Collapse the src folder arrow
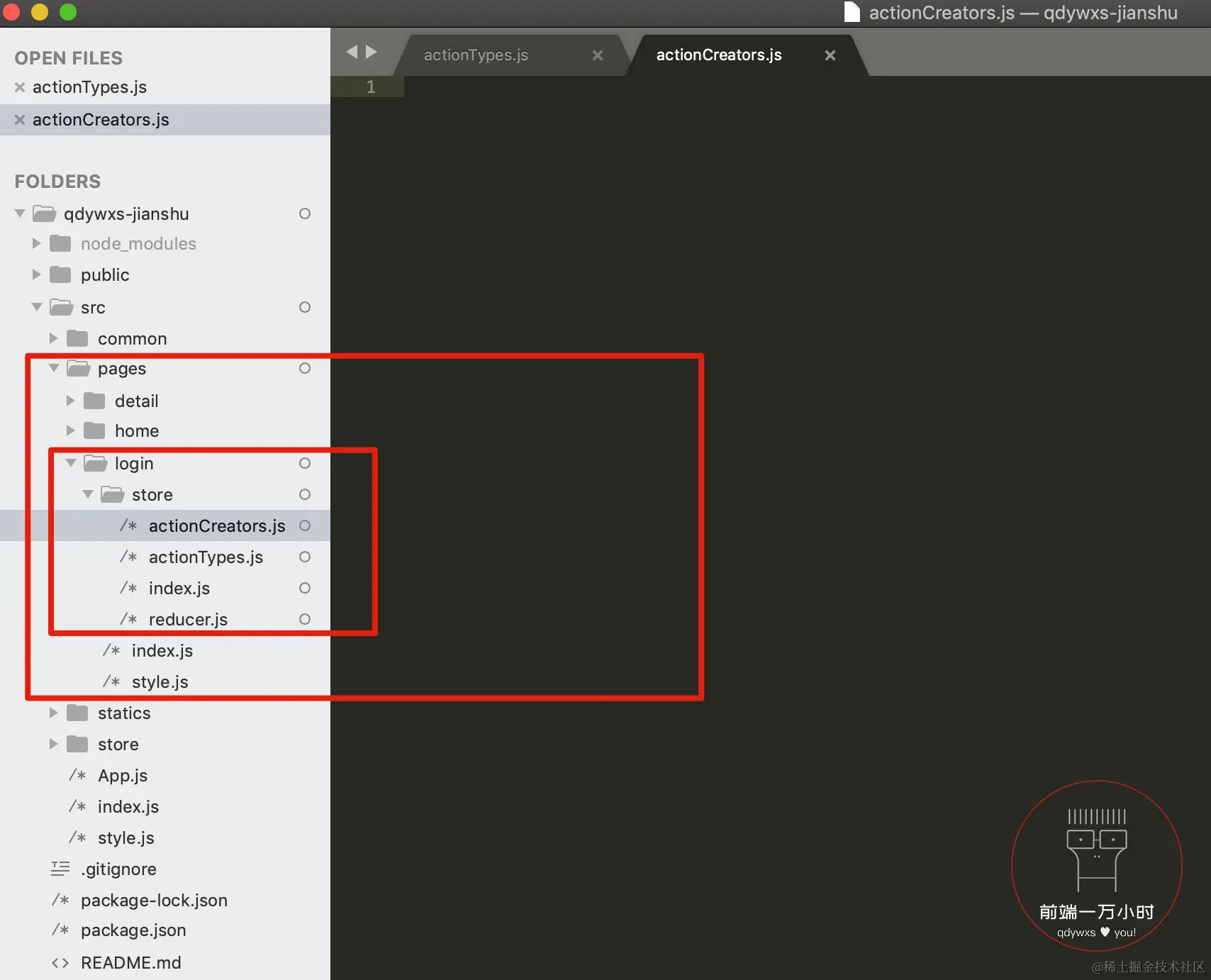The image size is (1211, 980). point(37,307)
